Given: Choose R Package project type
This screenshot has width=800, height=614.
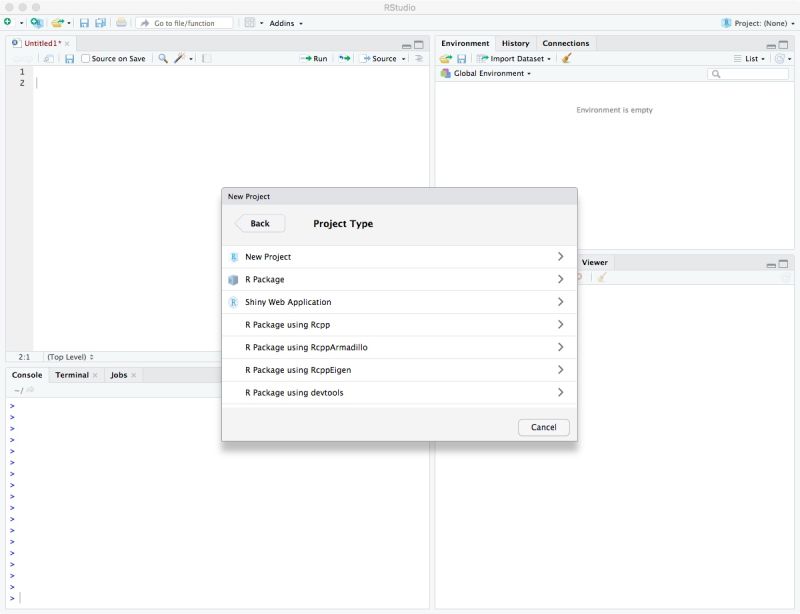Looking at the screenshot, I should (x=399, y=279).
